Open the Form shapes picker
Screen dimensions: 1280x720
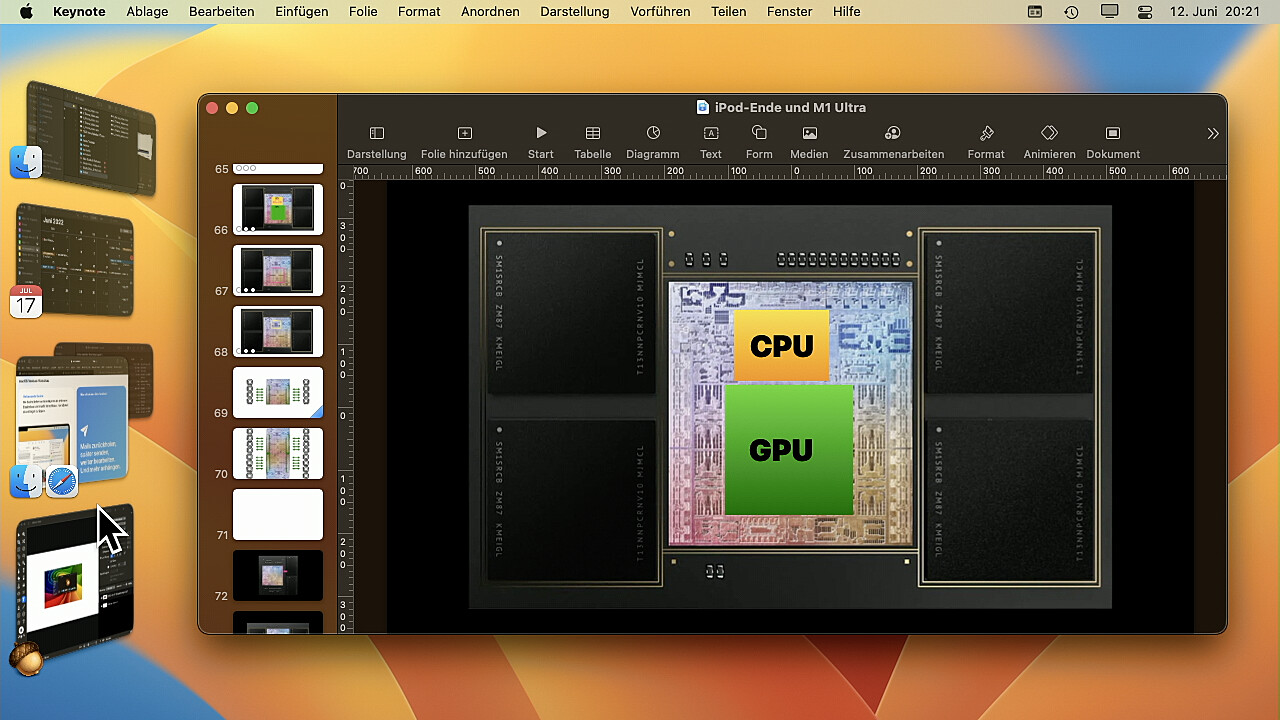pos(759,143)
